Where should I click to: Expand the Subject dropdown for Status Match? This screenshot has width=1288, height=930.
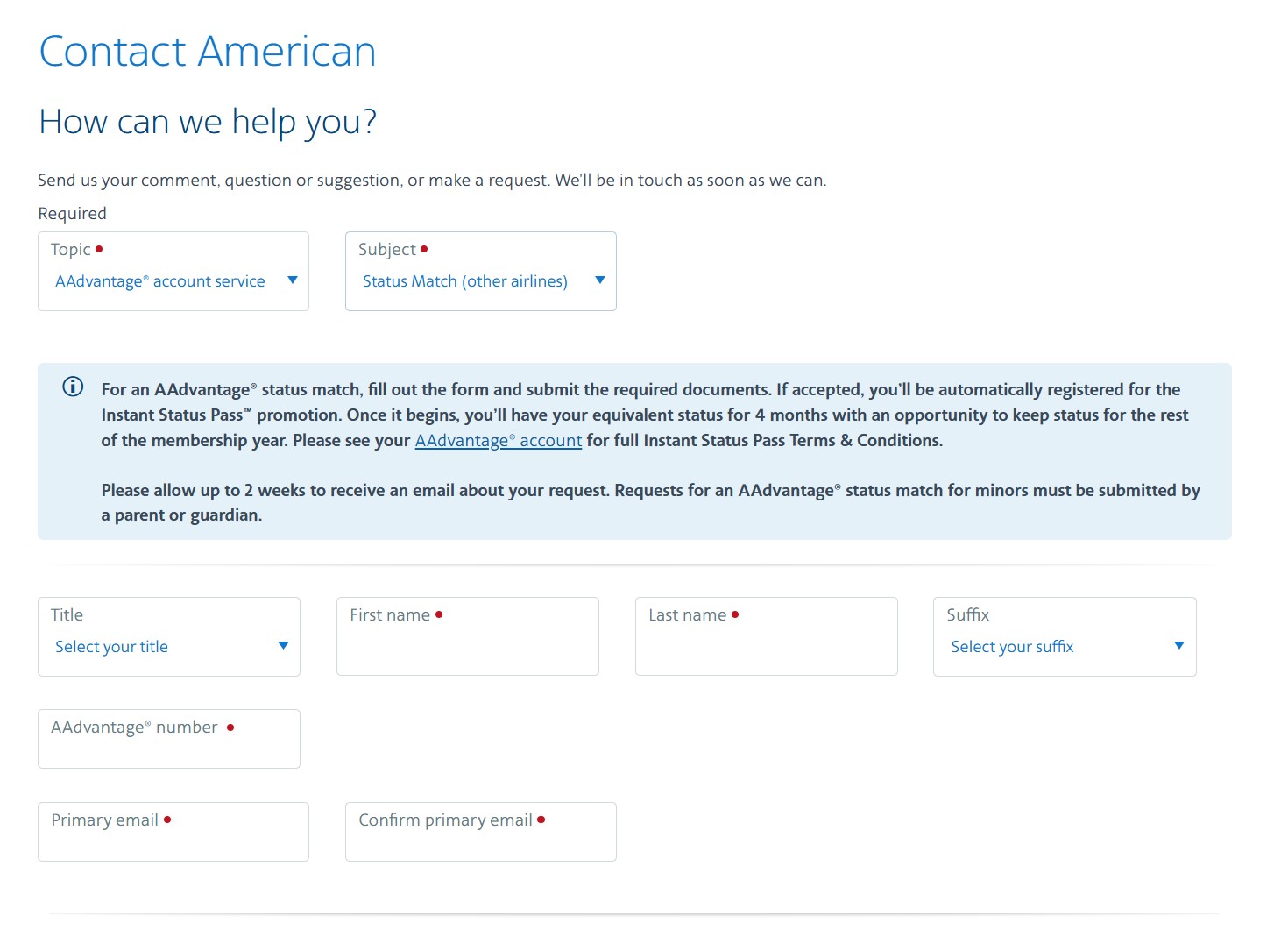pyautogui.click(x=480, y=280)
